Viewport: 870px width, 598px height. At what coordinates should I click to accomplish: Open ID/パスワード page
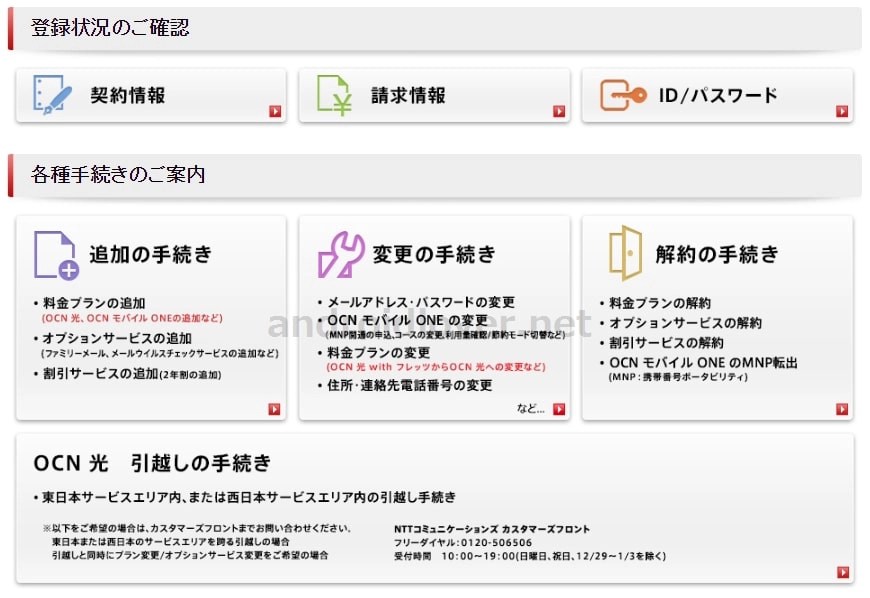pos(717,95)
